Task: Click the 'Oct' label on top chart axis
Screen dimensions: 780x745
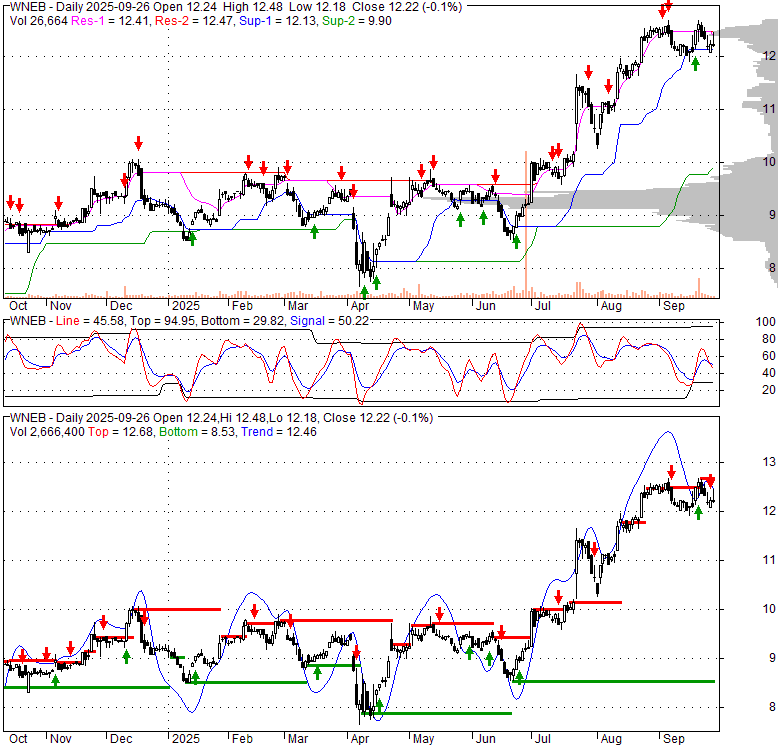Action: (x=18, y=306)
